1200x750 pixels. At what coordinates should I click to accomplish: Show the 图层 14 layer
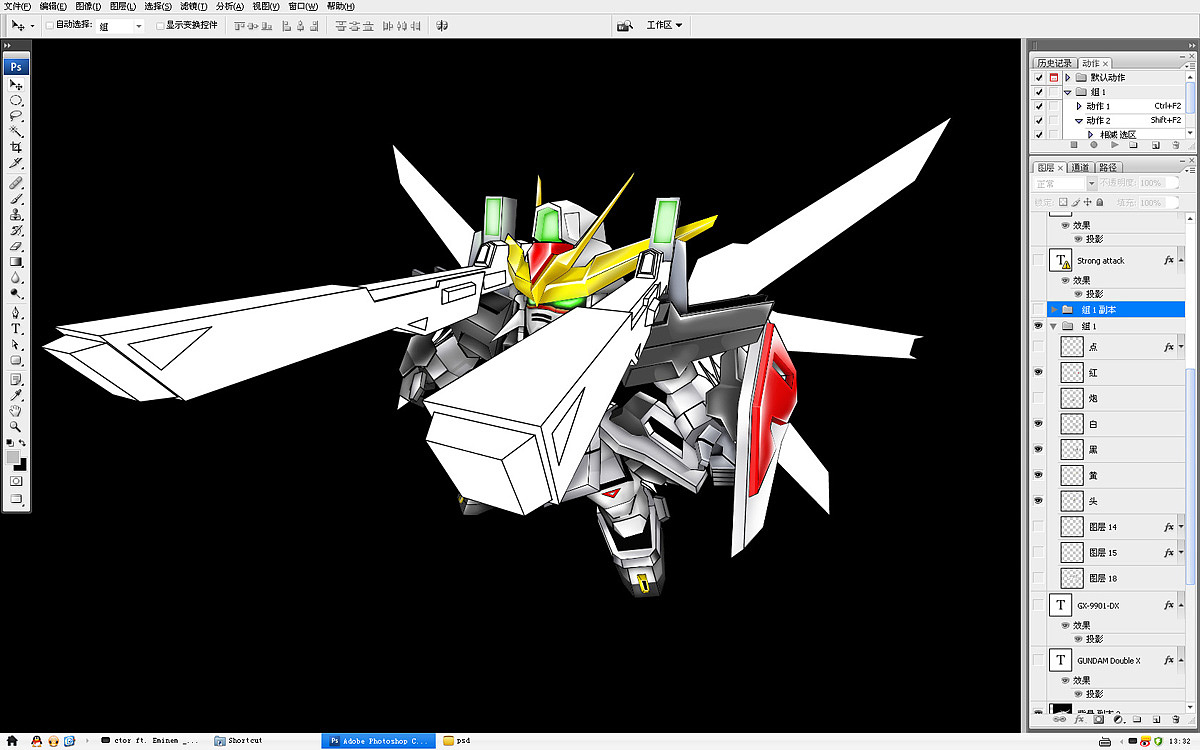(x=1038, y=526)
